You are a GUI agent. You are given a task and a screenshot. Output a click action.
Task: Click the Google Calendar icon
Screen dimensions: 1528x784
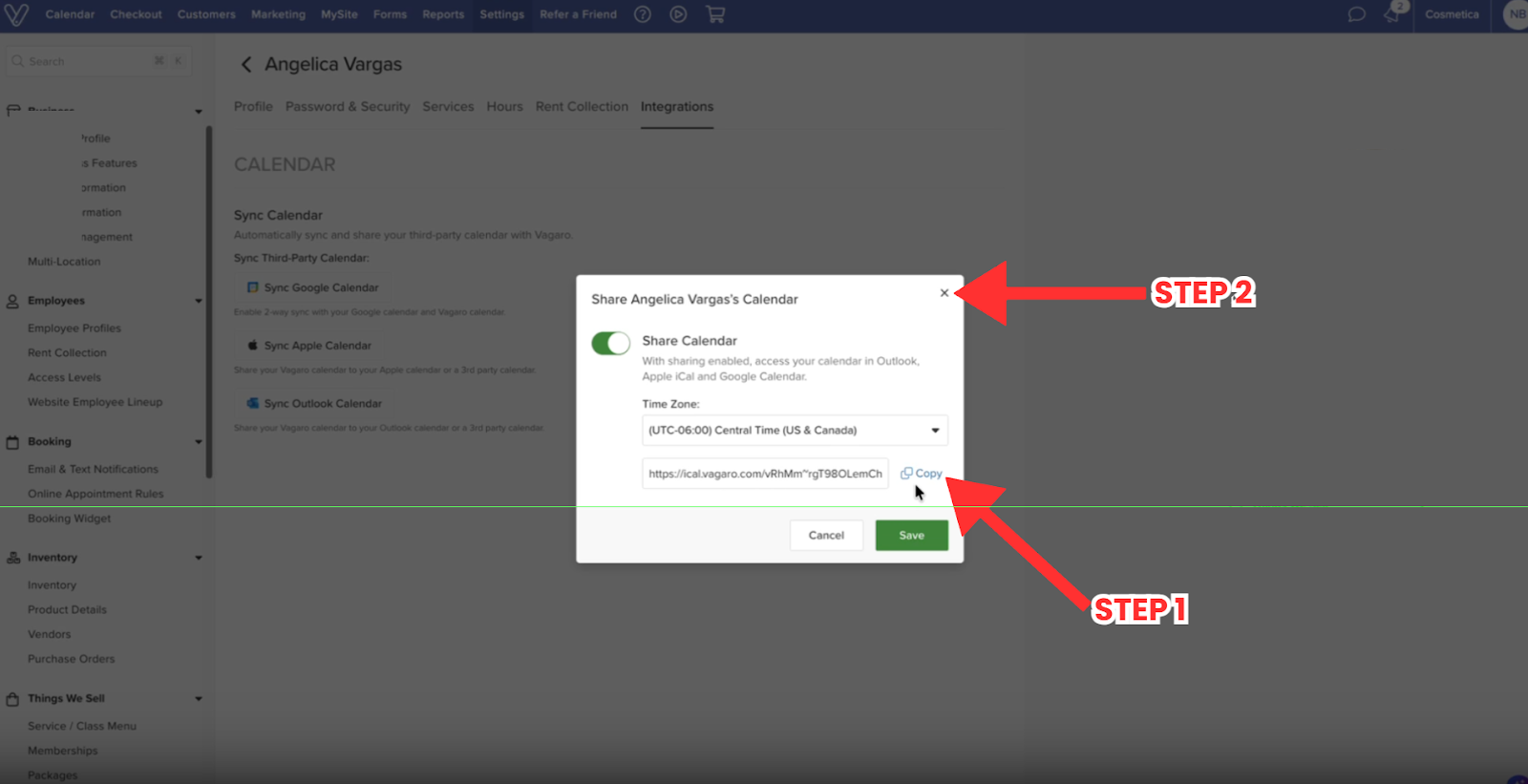tap(253, 287)
